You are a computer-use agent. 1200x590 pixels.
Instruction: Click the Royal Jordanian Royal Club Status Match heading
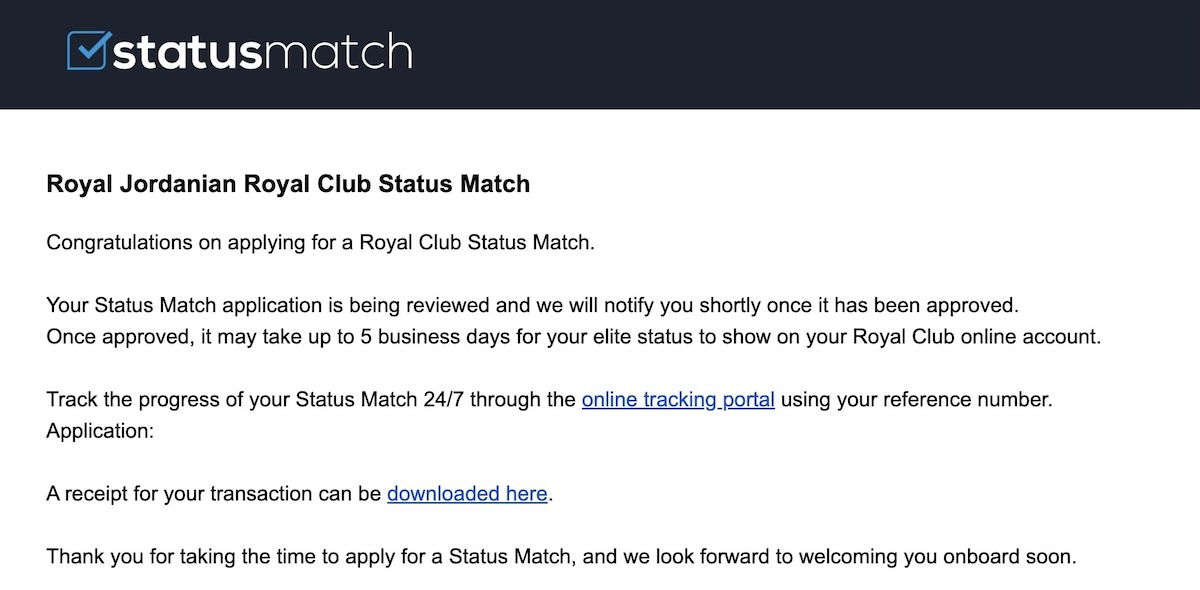(288, 184)
